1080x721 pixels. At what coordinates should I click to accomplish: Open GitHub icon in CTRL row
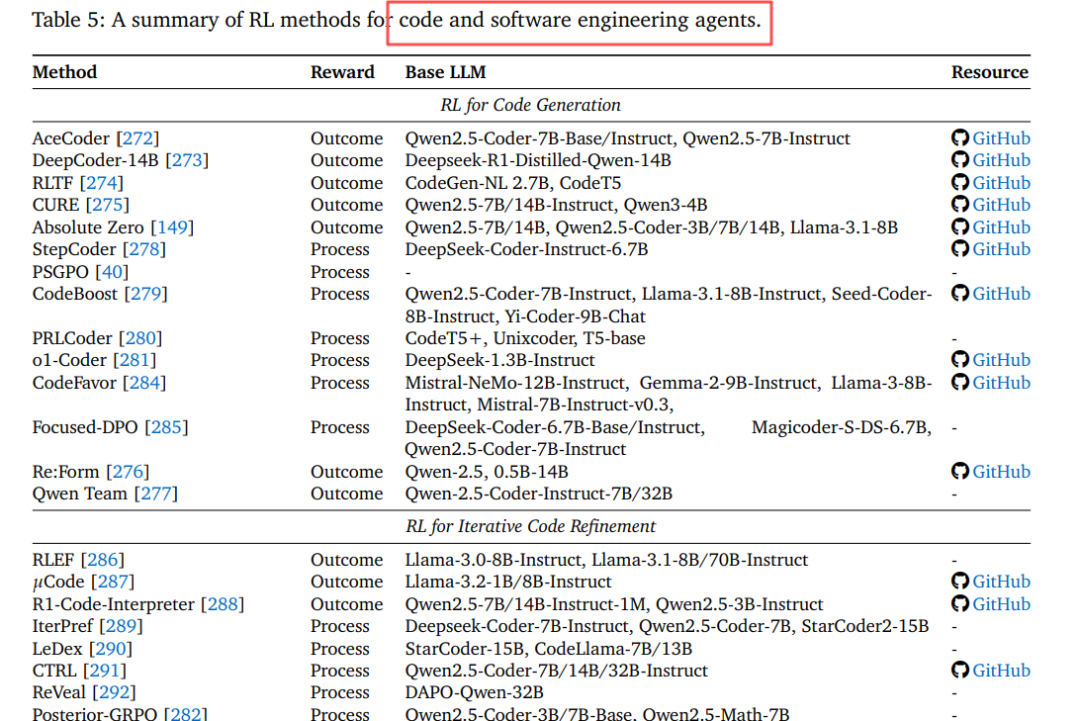click(960, 670)
